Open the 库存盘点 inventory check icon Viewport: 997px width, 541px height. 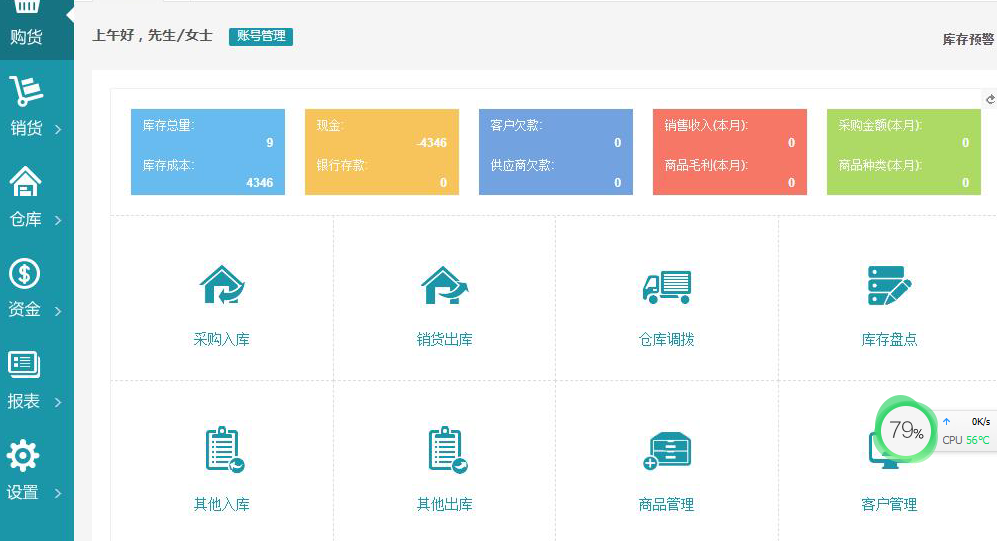click(889, 286)
